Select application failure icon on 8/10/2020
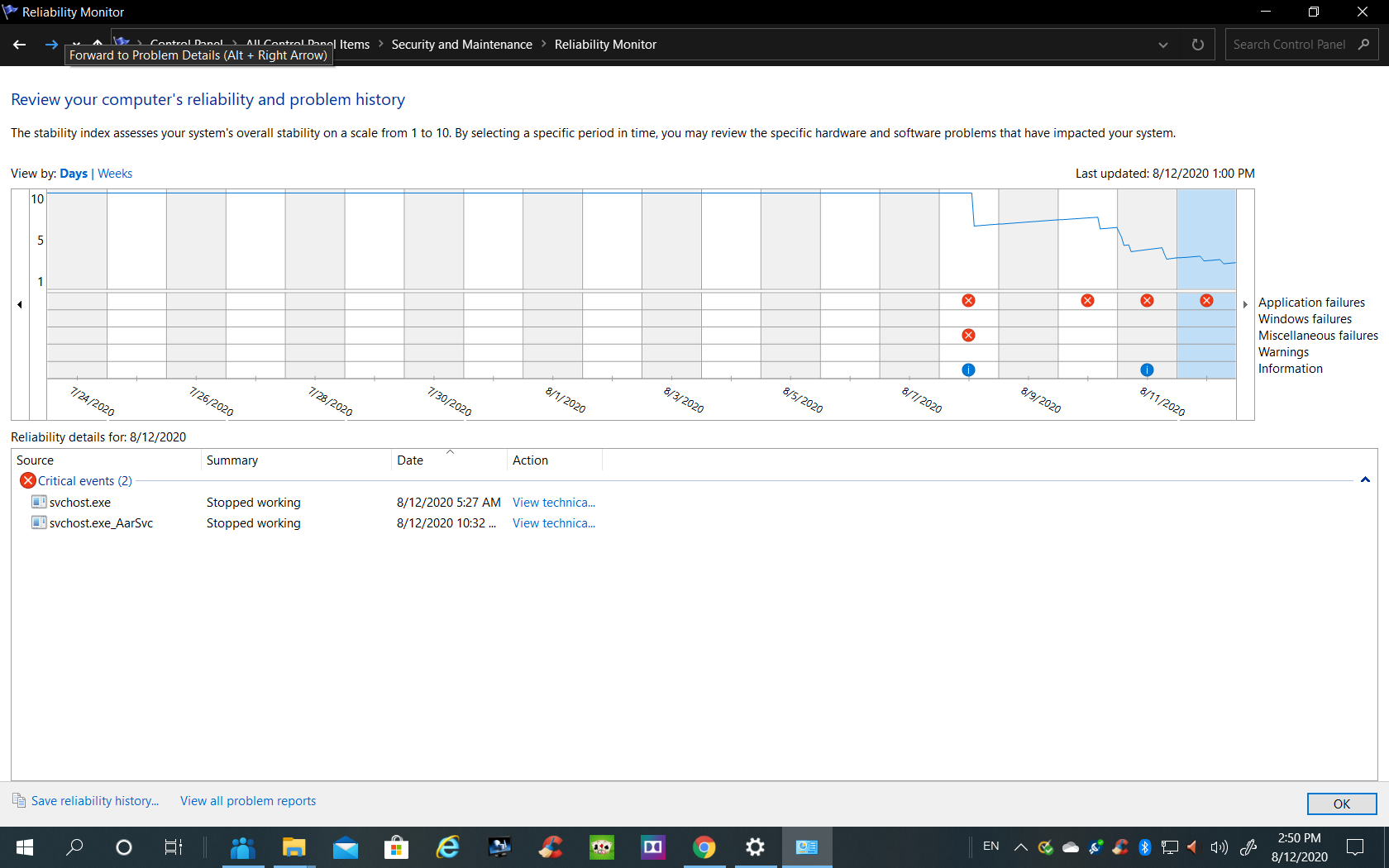The image size is (1389, 868). [x=1088, y=301]
